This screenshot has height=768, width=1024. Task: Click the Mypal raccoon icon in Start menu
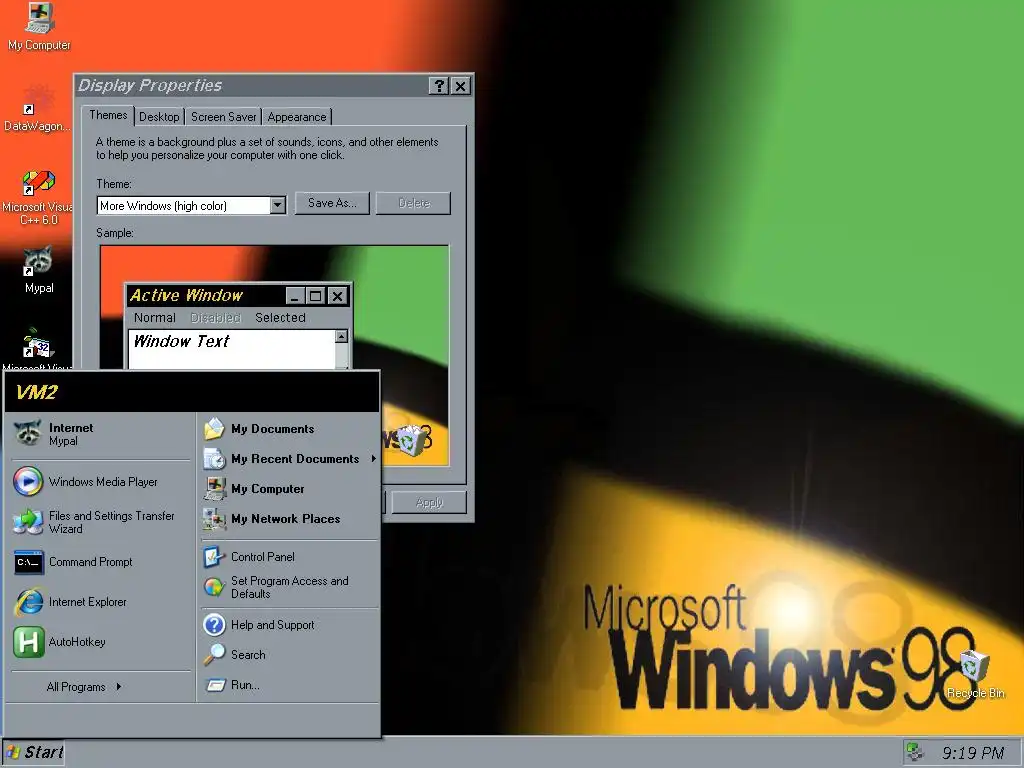(x=28, y=433)
